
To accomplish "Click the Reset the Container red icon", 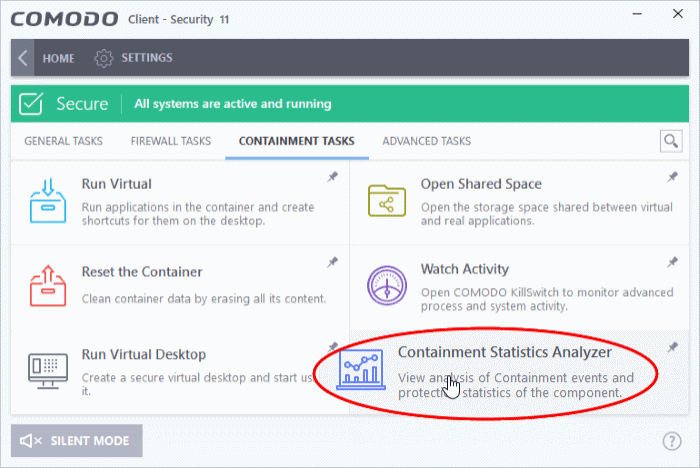I will coord(48,286).
